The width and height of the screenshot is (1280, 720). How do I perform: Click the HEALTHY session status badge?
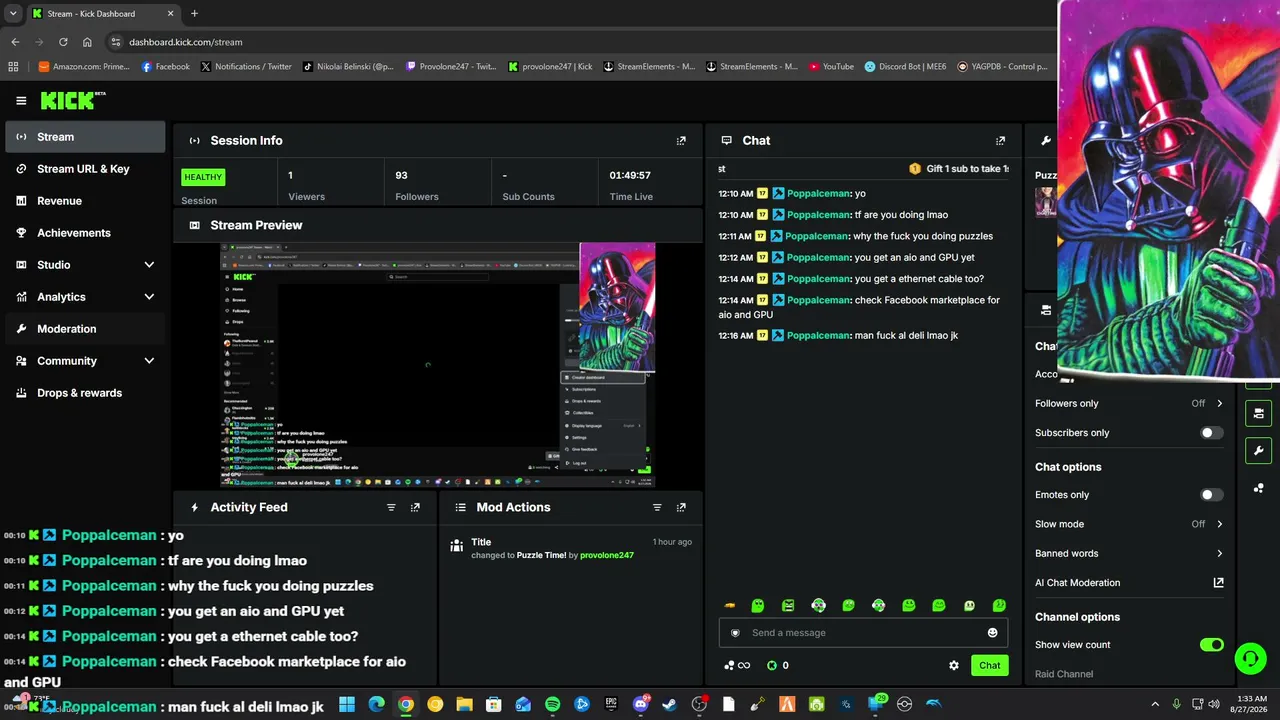point(203,177)
